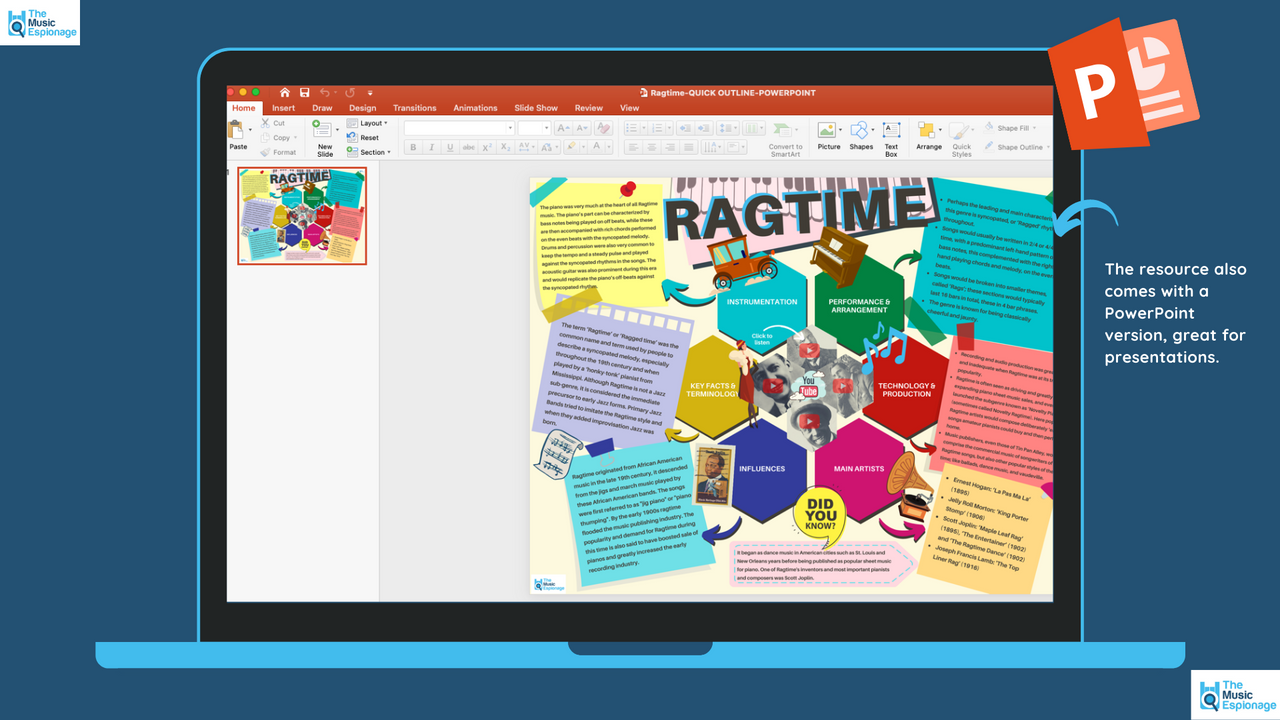Image resolution: width=1280 pixels, height=720 pixels.
Task: Open the Shapes gallery icon
Action: coord(859,131)
